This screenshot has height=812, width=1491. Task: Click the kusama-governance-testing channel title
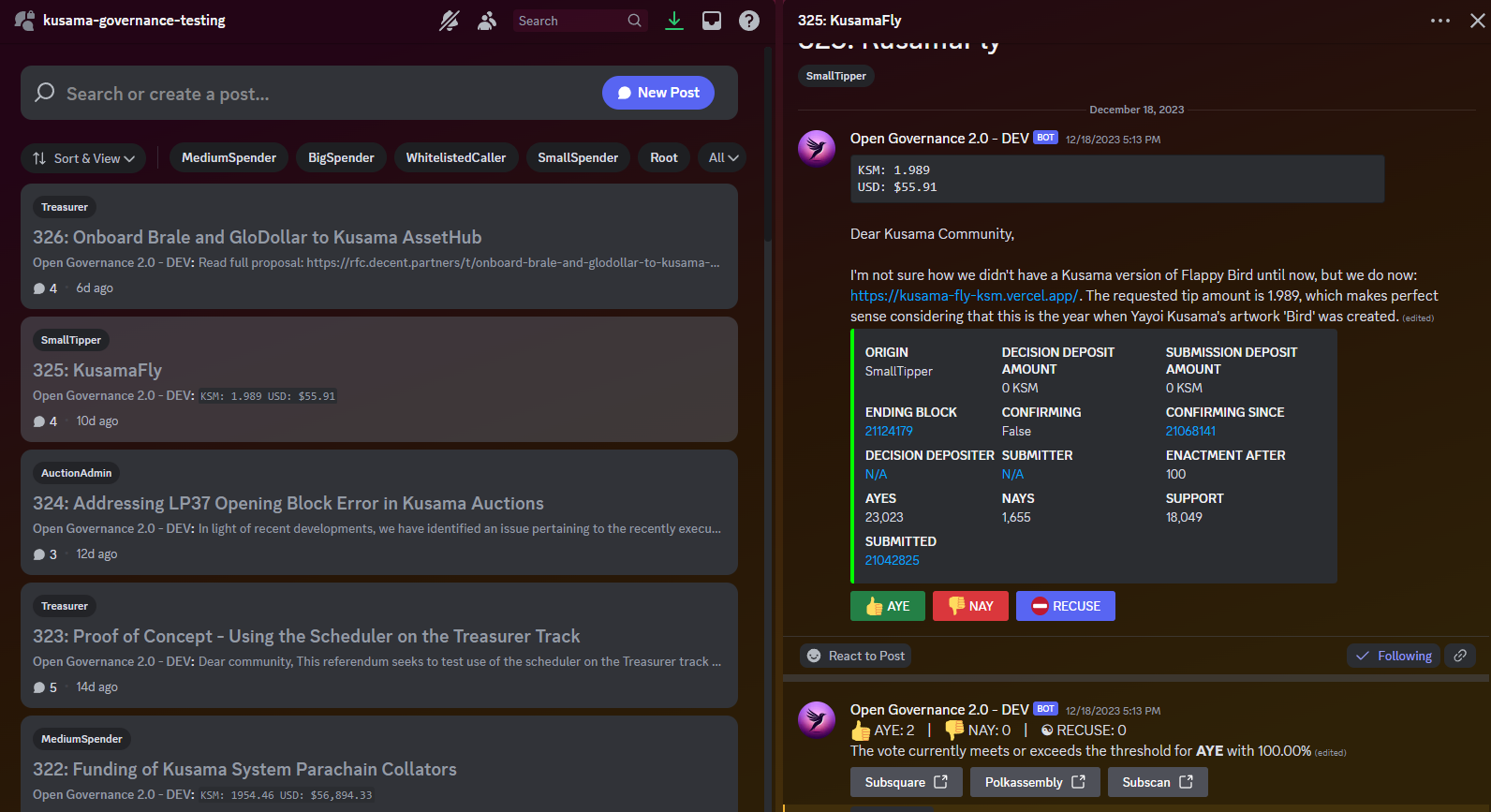pyautogui.click(x=134, y=21)
